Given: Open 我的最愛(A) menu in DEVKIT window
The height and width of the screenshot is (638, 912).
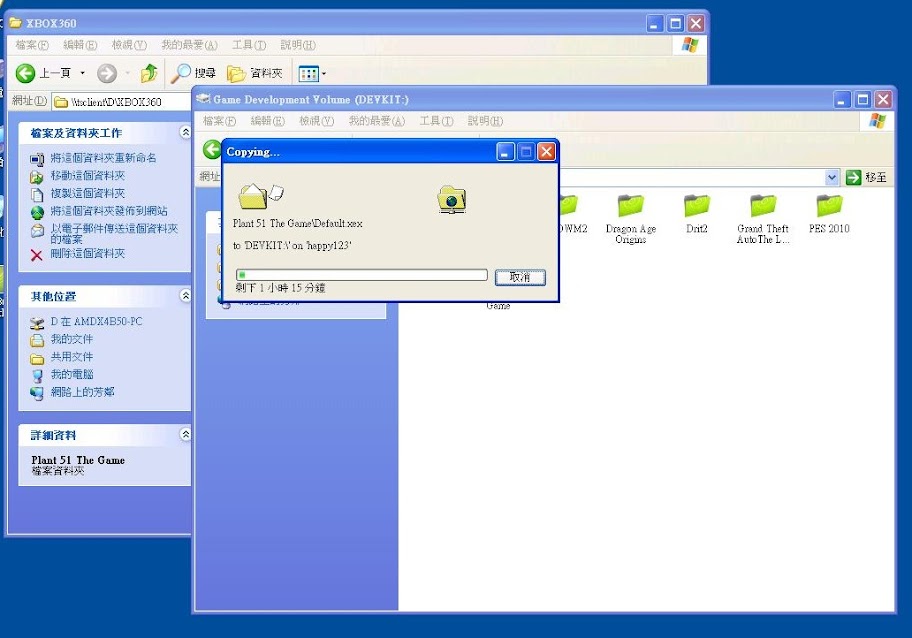Looking at the screenshot, I should click(x=376, y=121).
